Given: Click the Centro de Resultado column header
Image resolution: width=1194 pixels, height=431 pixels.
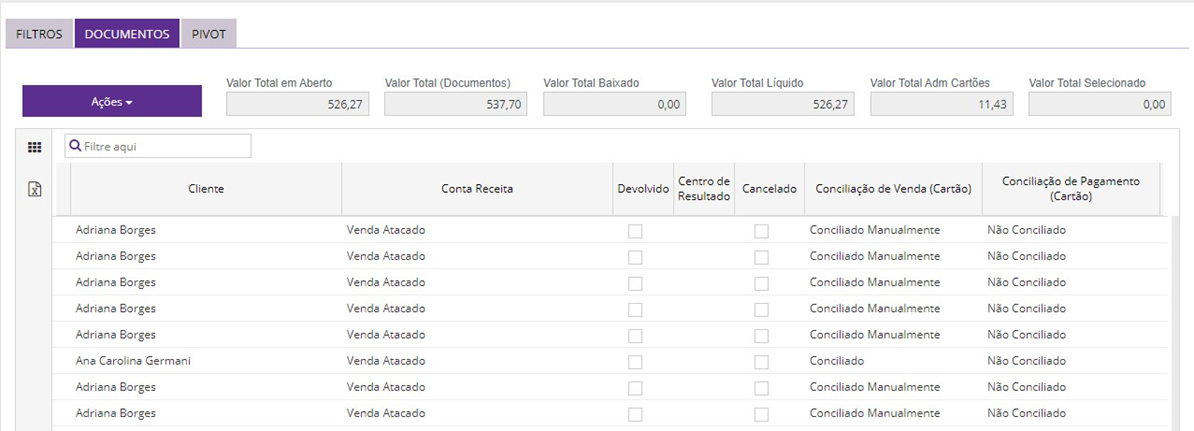Looking at the screenshot, I should click(704, 189).
